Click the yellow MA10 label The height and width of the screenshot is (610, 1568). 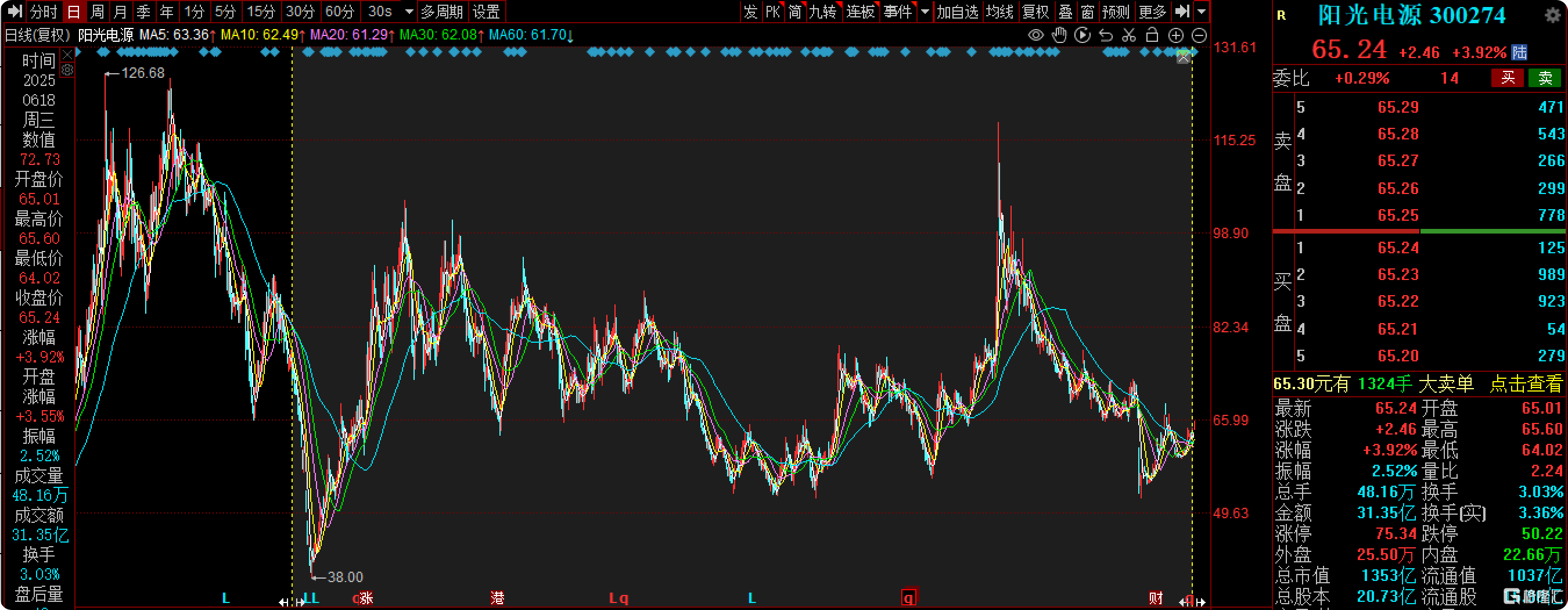(x=263, y=35)
